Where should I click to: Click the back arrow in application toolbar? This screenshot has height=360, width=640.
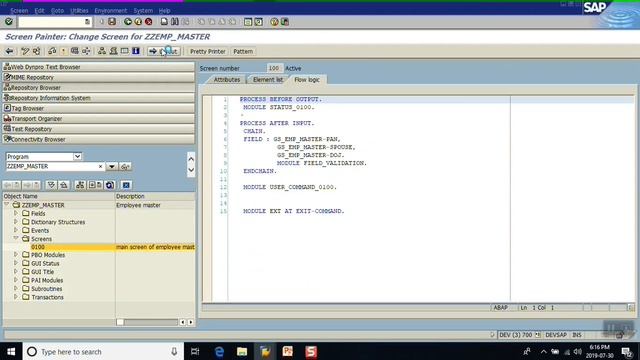pos(9,51)
